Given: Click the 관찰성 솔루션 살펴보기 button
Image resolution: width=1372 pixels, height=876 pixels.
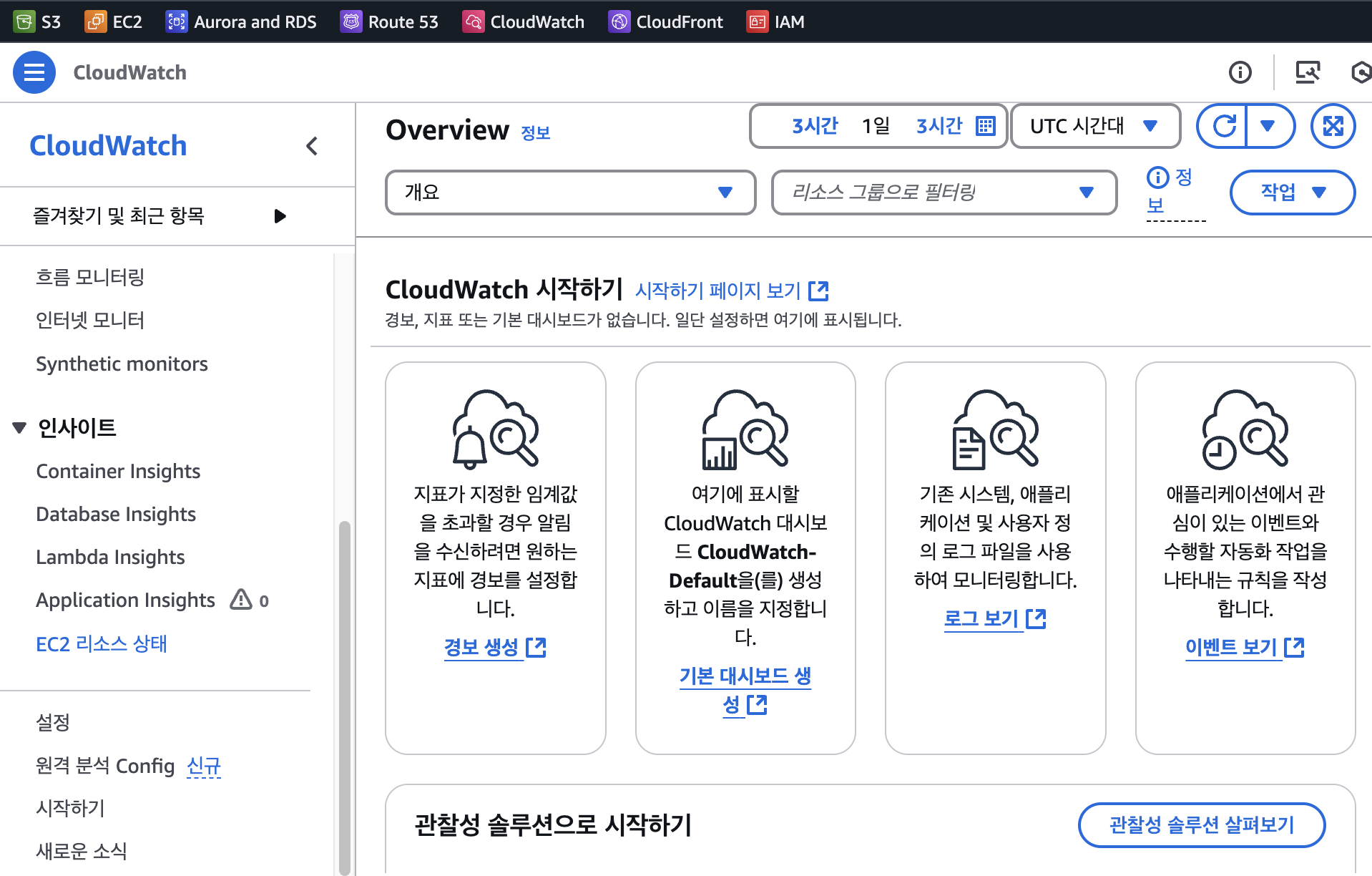Looking at the screenshot, I should [1202, 824].
